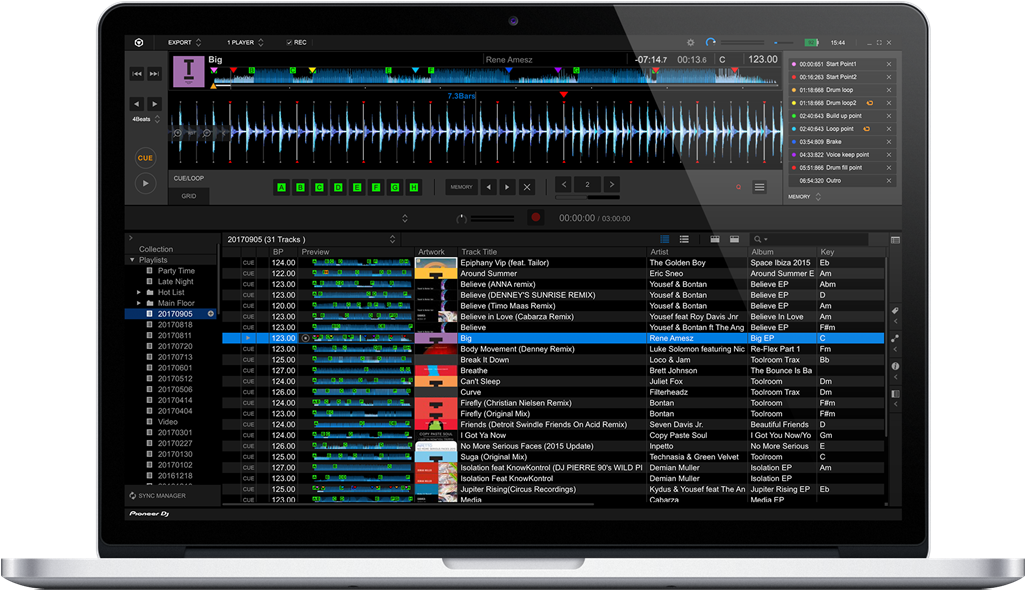Open the deck hamburger menu icon

tap(759, 188)
